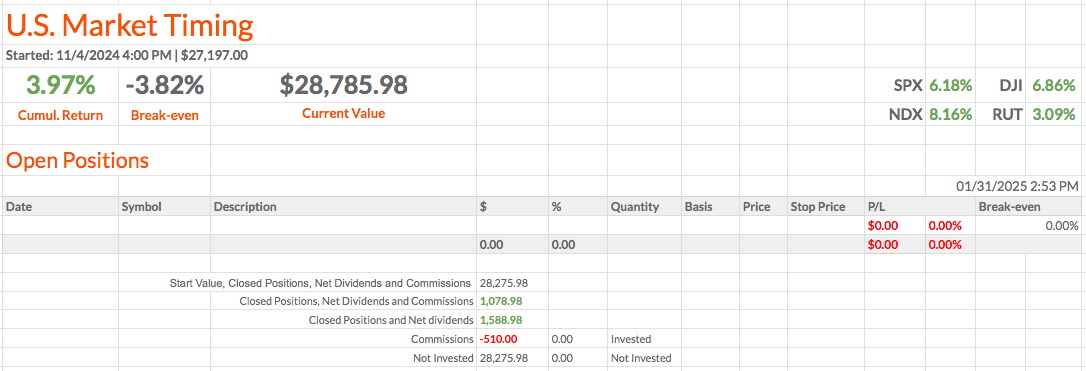Viewport: 1086px width, 371px height.
Task: Click the 01/31/2025 2:53 PM timestamp cell
Action: click(1017, 186)
